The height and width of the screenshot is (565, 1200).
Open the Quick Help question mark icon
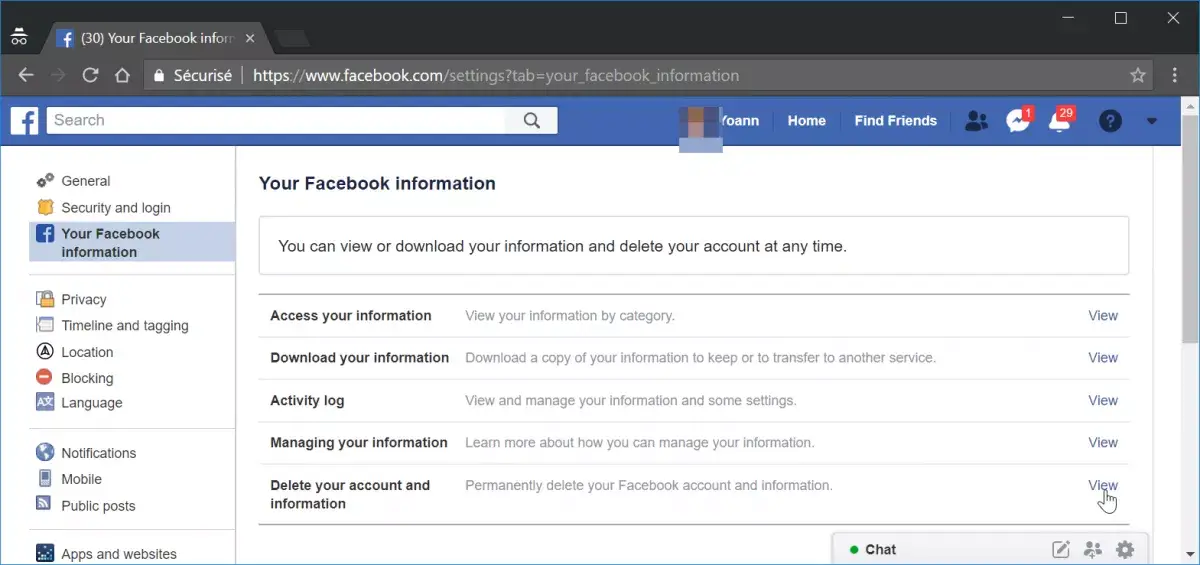[1110, 121]
